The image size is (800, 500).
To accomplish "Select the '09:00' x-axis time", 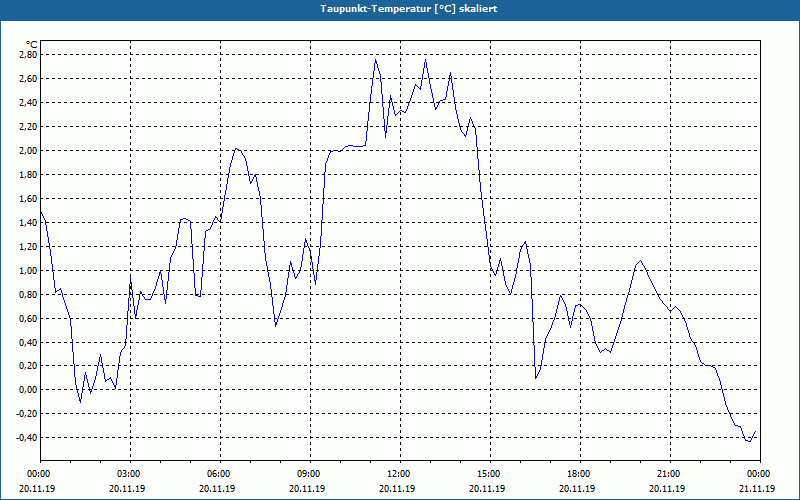I will pyautogui.click(x=310, y=474).
